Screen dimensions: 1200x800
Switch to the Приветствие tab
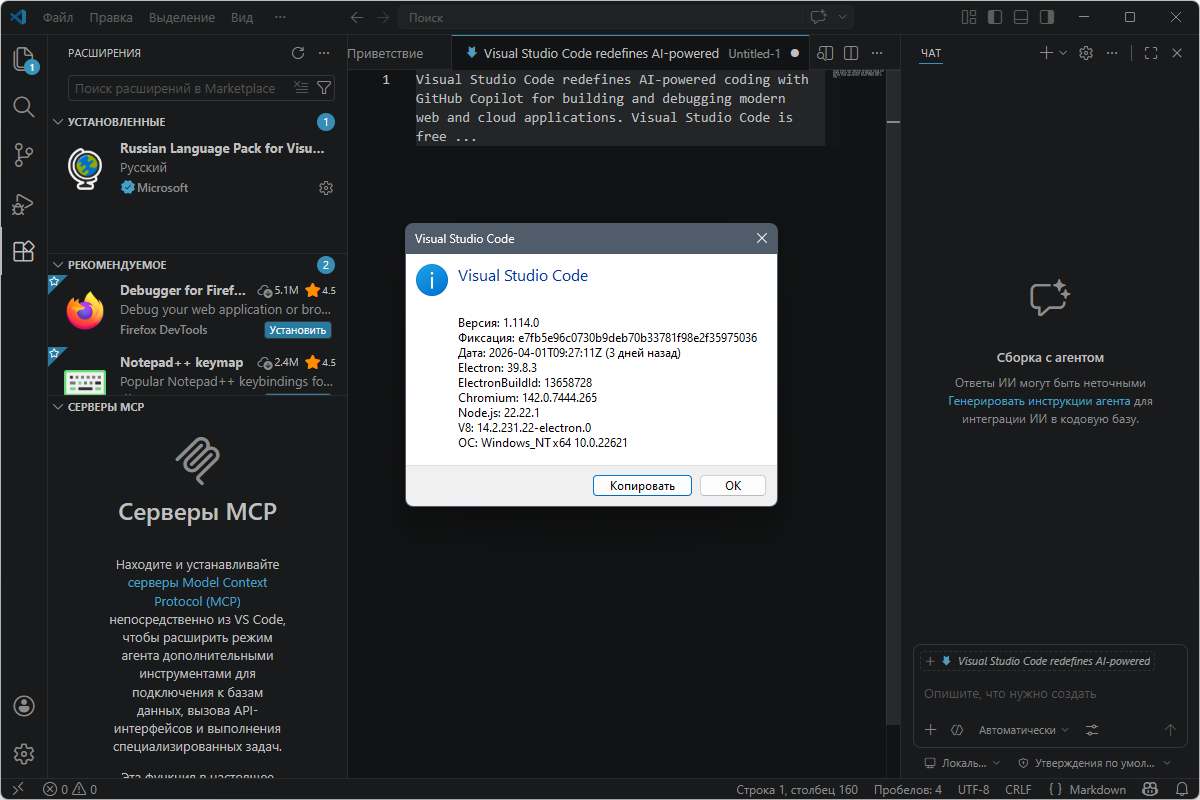[x=386, y=53]
